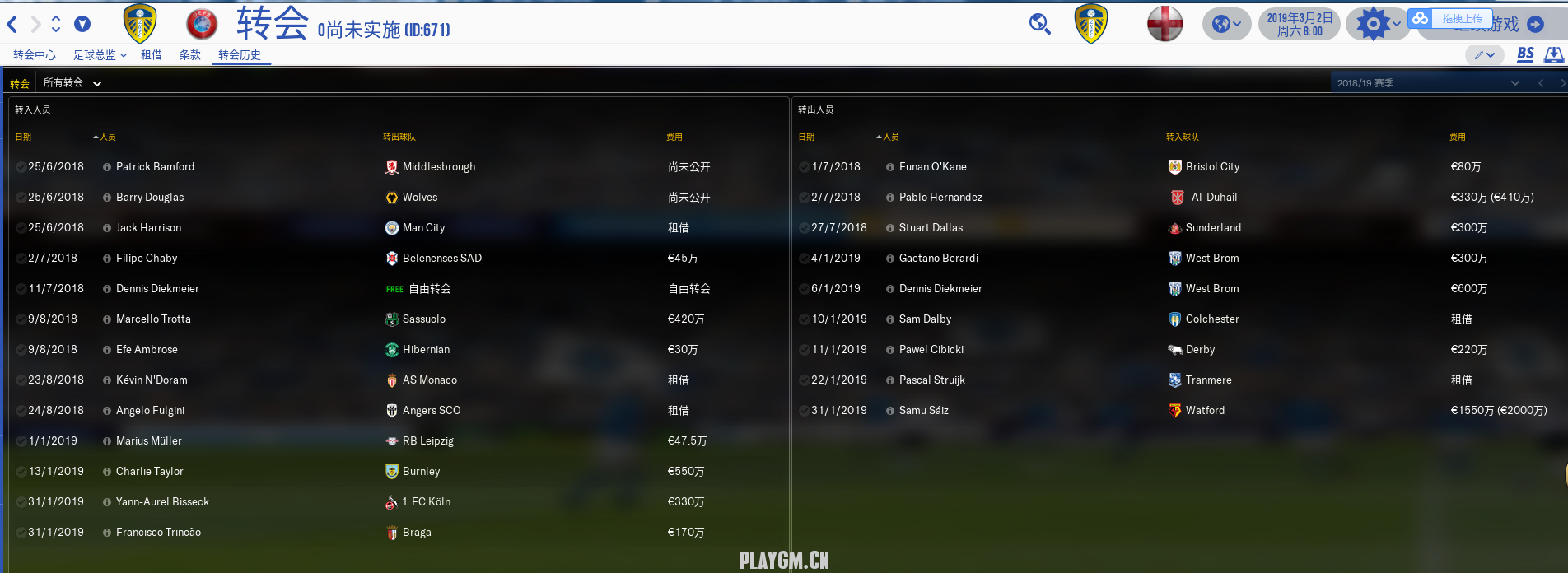Open Charlie Taylor's player profile link
Image resolution: width=1568 pixels, height=573 pixels.
(150, 472)
